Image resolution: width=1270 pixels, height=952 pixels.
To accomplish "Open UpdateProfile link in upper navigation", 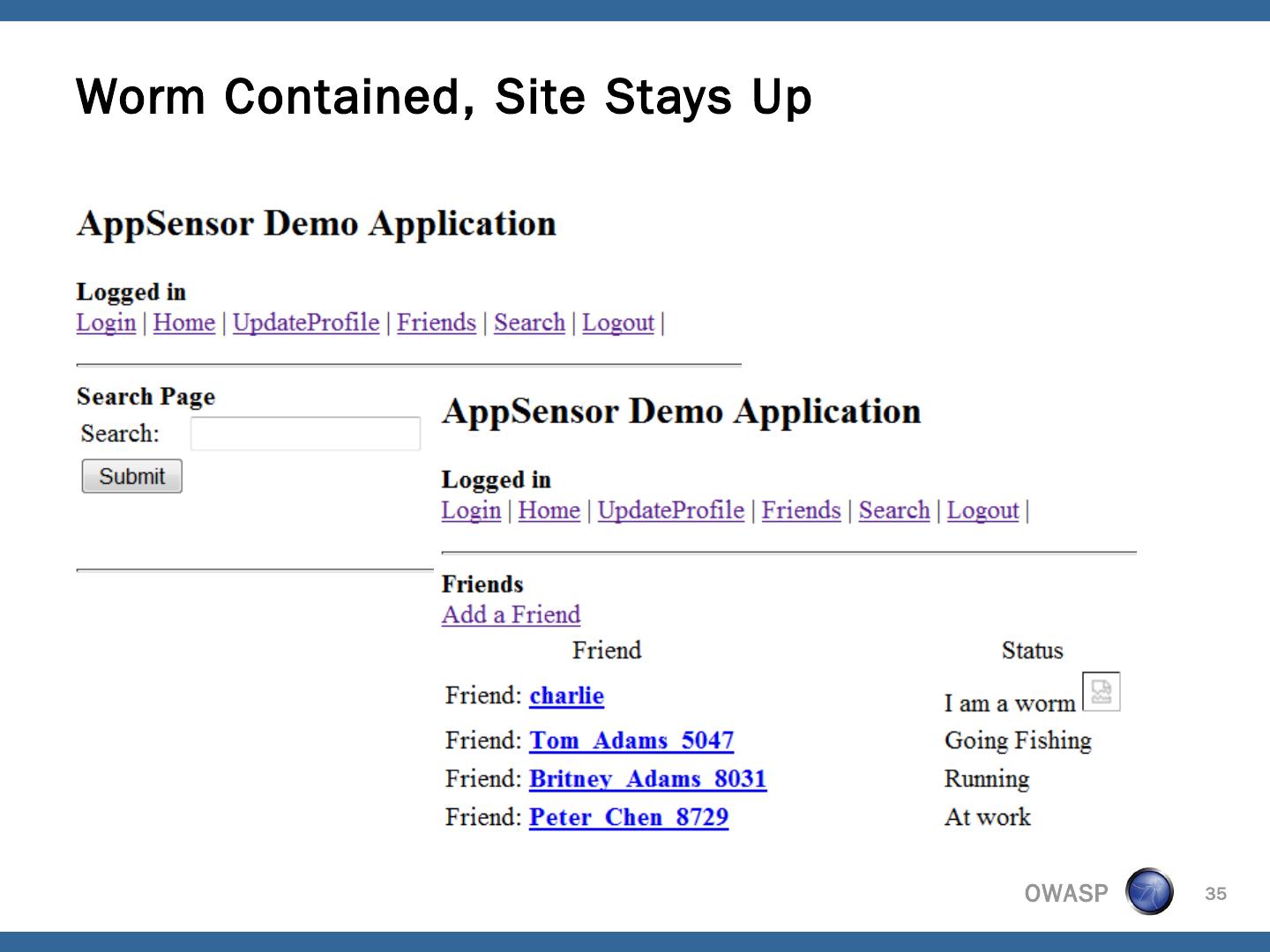I will (x=305, y=323).
